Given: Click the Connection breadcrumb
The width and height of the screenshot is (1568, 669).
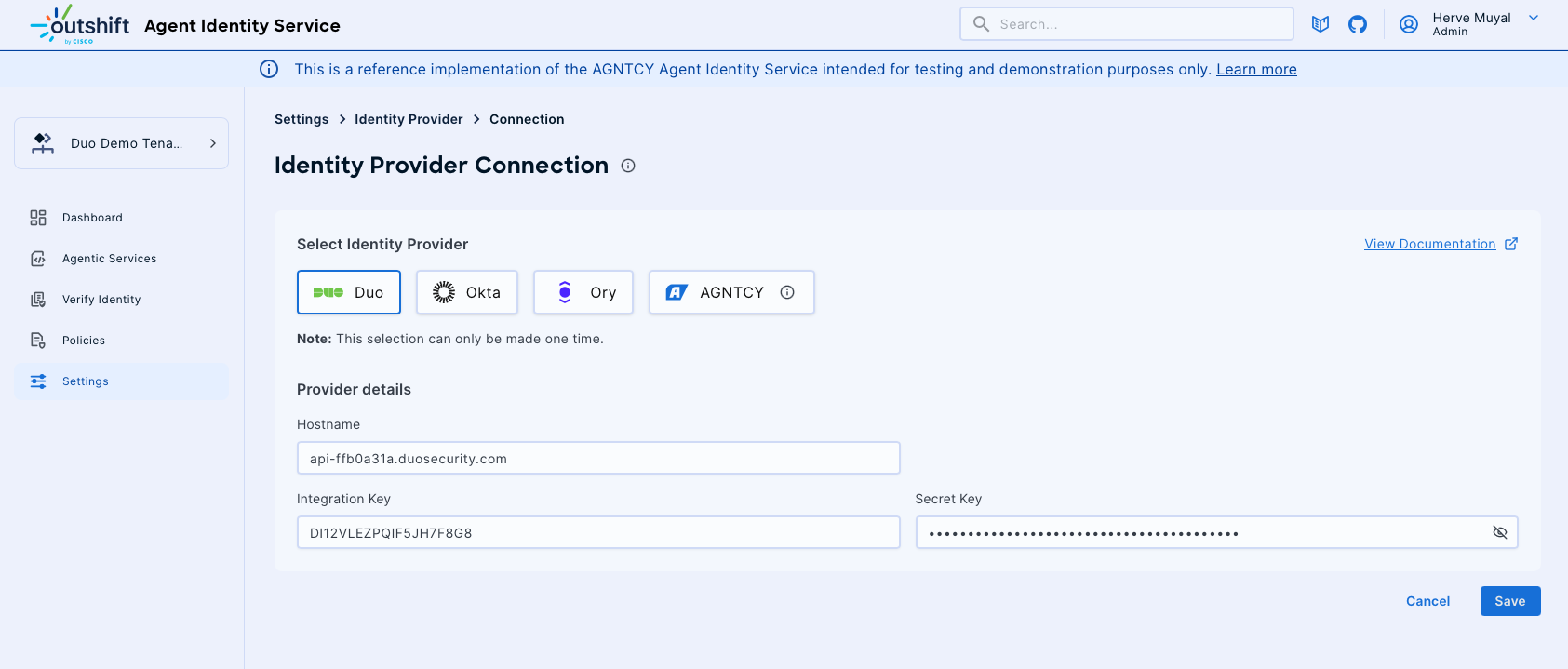Looking at the screenshot, I should pos(527,119).
